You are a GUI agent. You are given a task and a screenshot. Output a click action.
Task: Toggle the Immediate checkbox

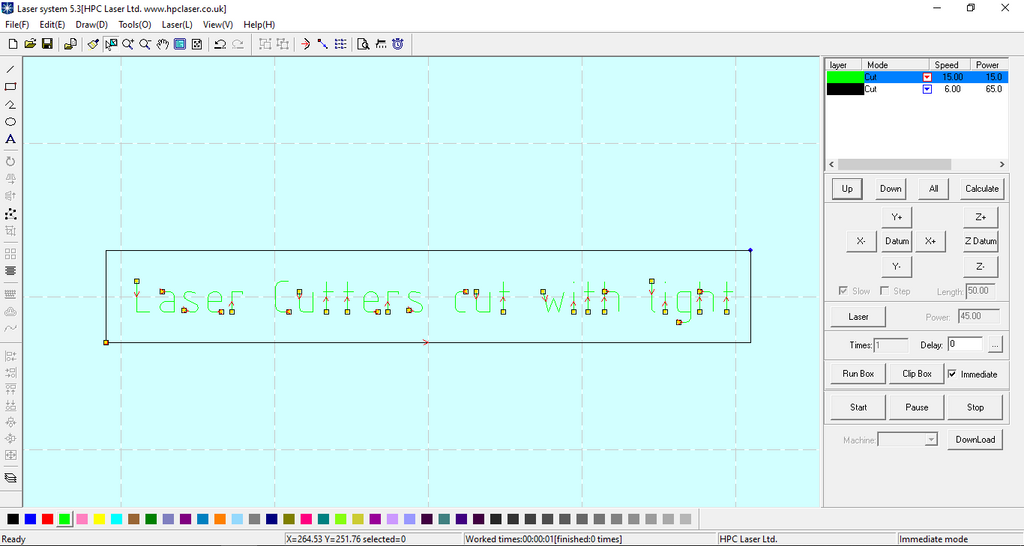coord(952,374)
